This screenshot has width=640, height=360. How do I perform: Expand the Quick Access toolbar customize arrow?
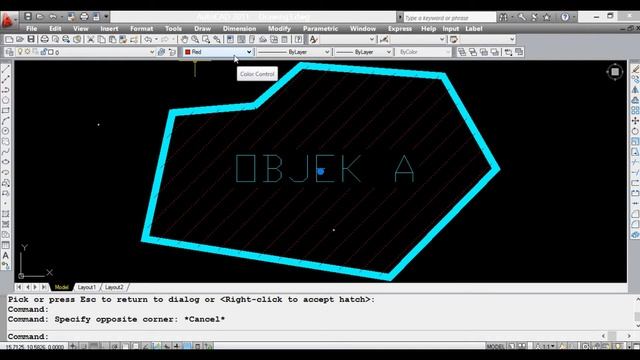click(106, 17)
